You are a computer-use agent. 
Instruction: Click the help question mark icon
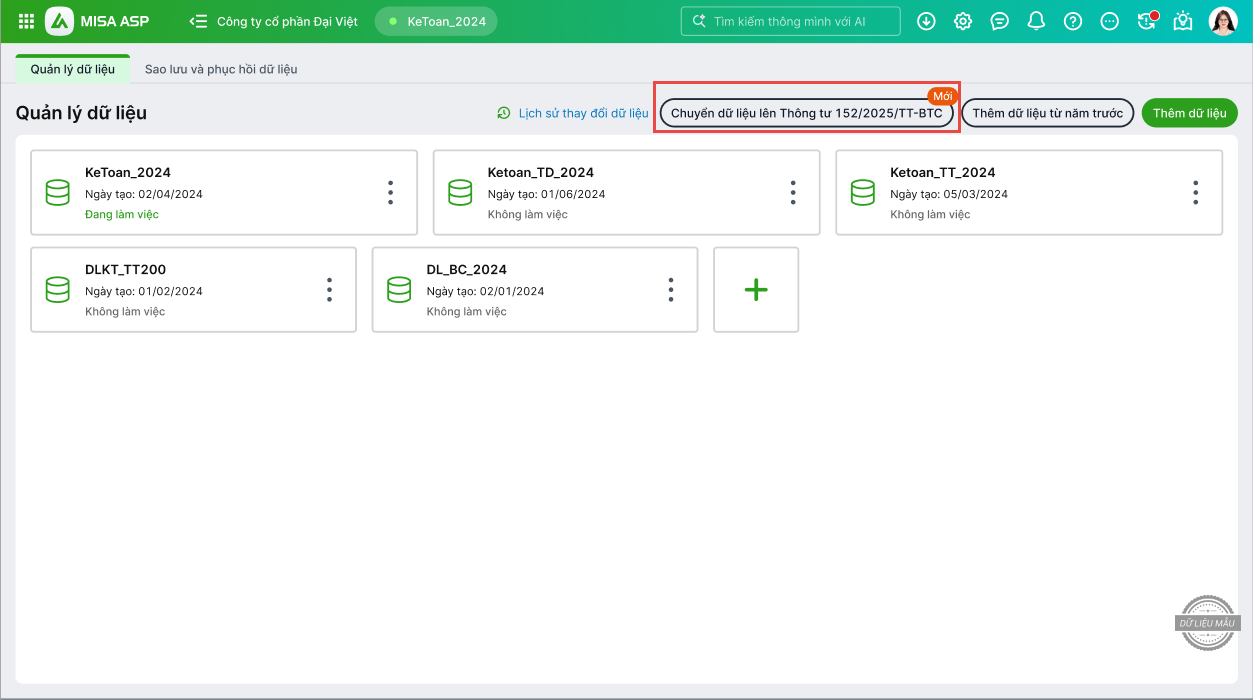pos(1073,21)
